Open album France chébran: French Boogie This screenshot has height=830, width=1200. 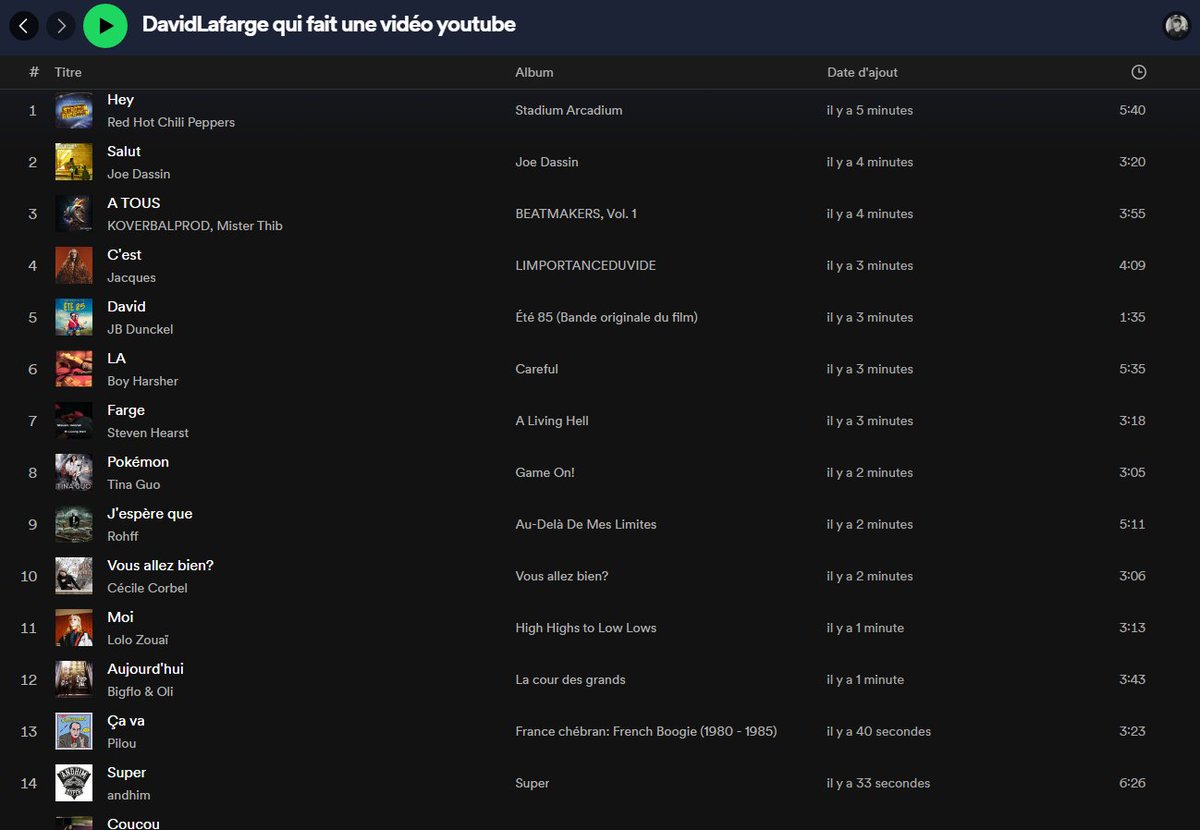click(646, 731)
